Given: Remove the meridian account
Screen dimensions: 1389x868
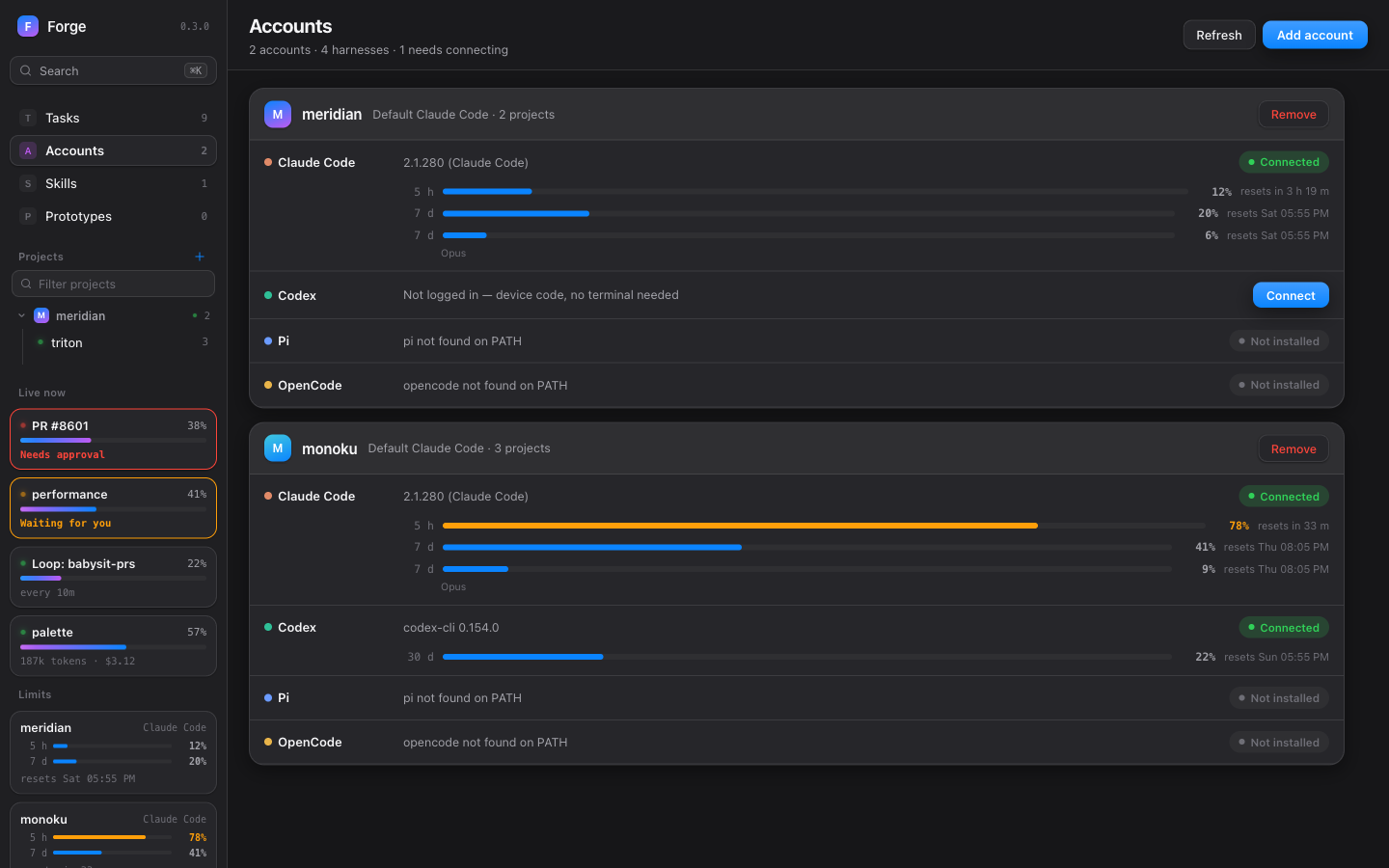Looking at the screenshot, I should click(1294, 114).
